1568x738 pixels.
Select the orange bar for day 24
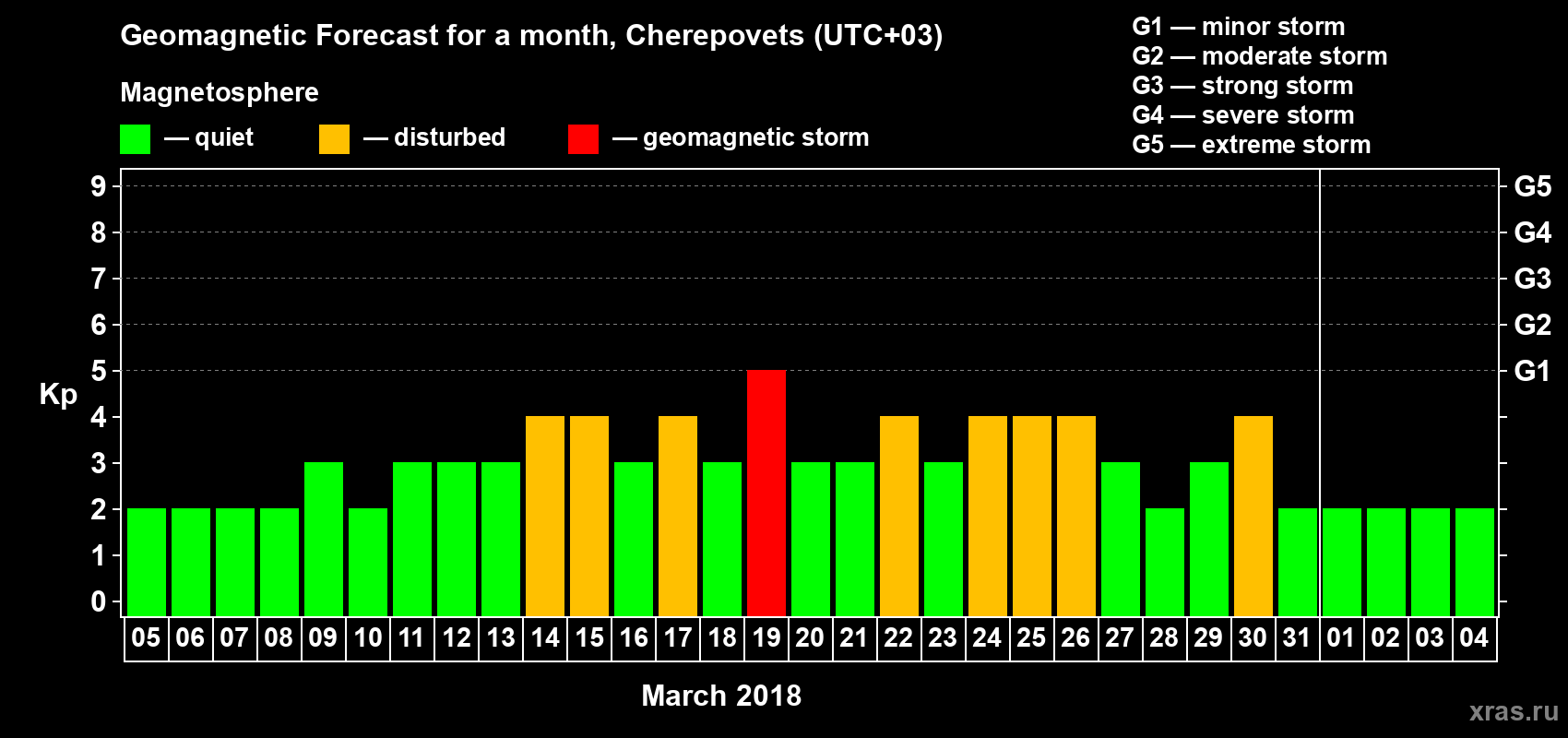click(x=988, y=516)
